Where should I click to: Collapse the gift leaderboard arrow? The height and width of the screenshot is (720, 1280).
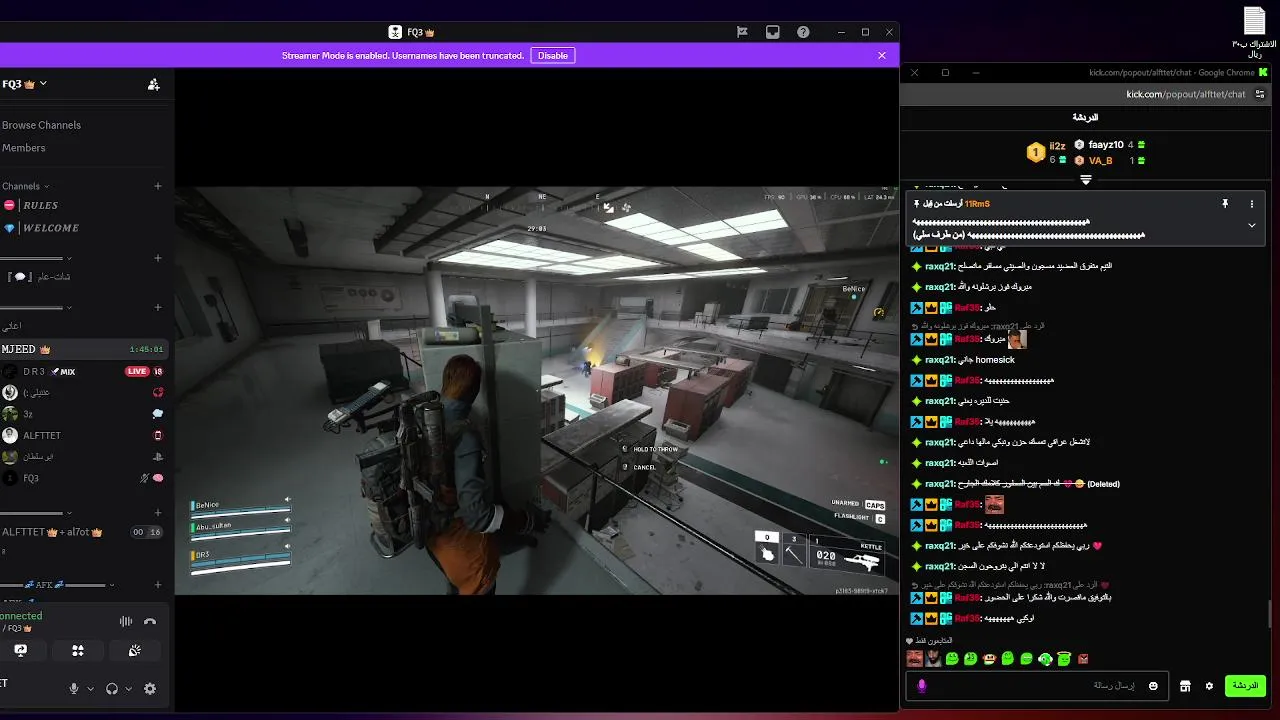1085,180
